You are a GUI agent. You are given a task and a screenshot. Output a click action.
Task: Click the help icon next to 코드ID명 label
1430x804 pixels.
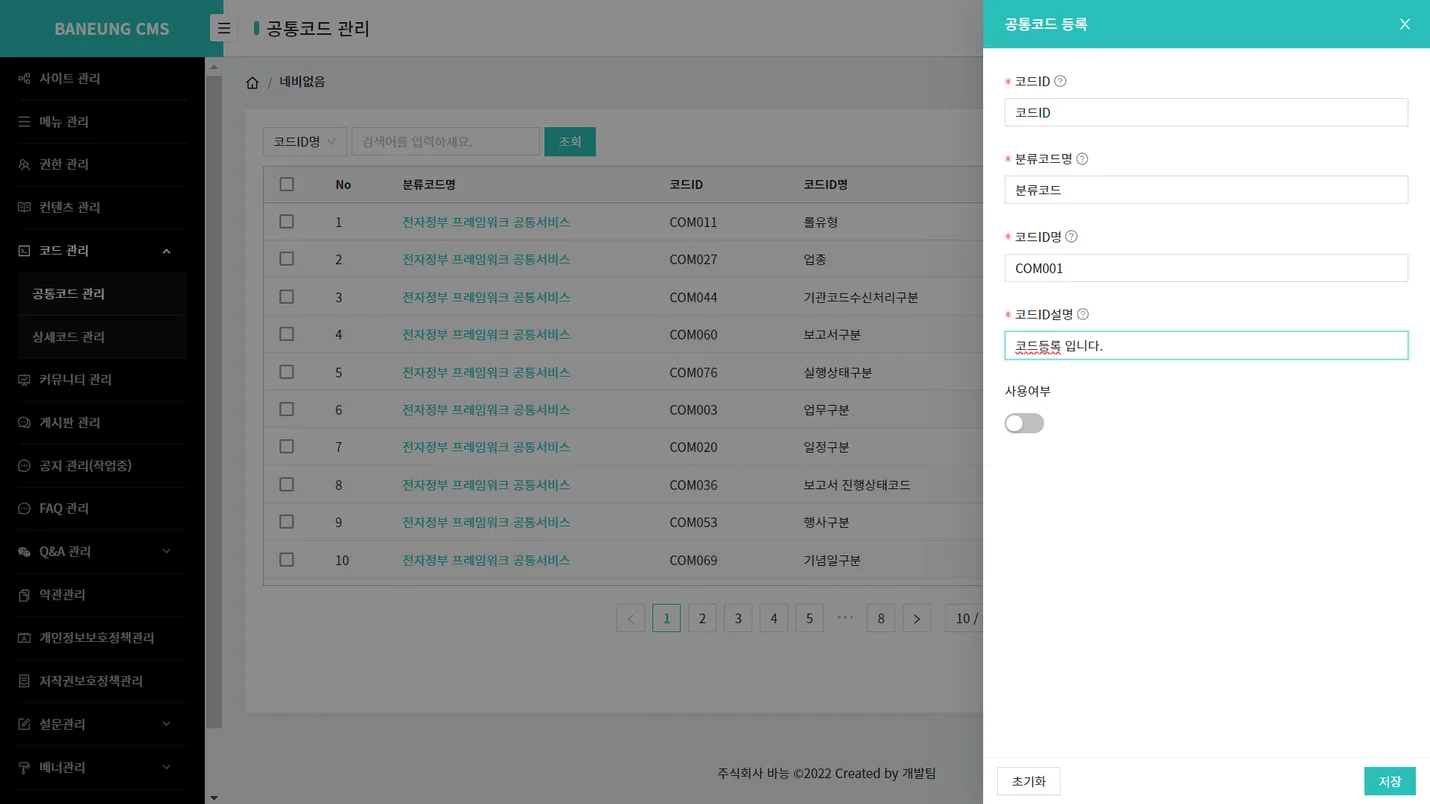[x=1071, y=236]
